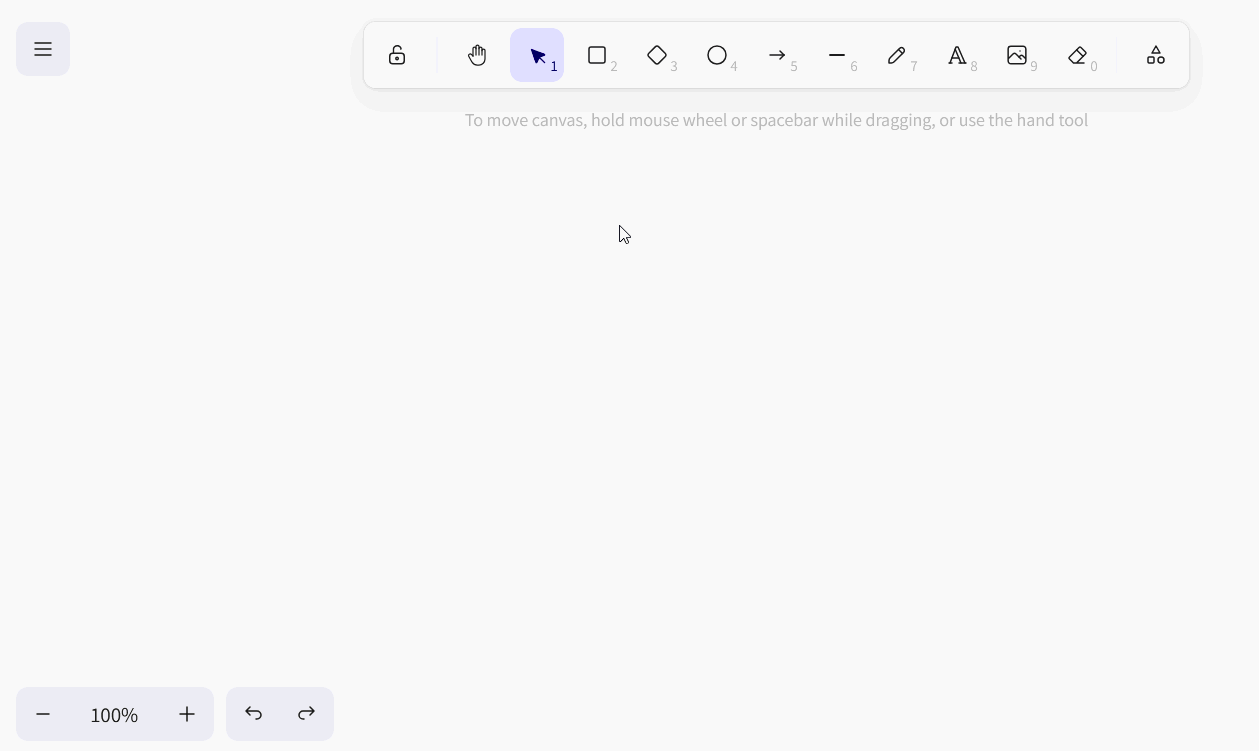1259x751 pixels.
Task: Activate the Pencil draw tool
Action: pyautogui.click(x=897, y=55)
